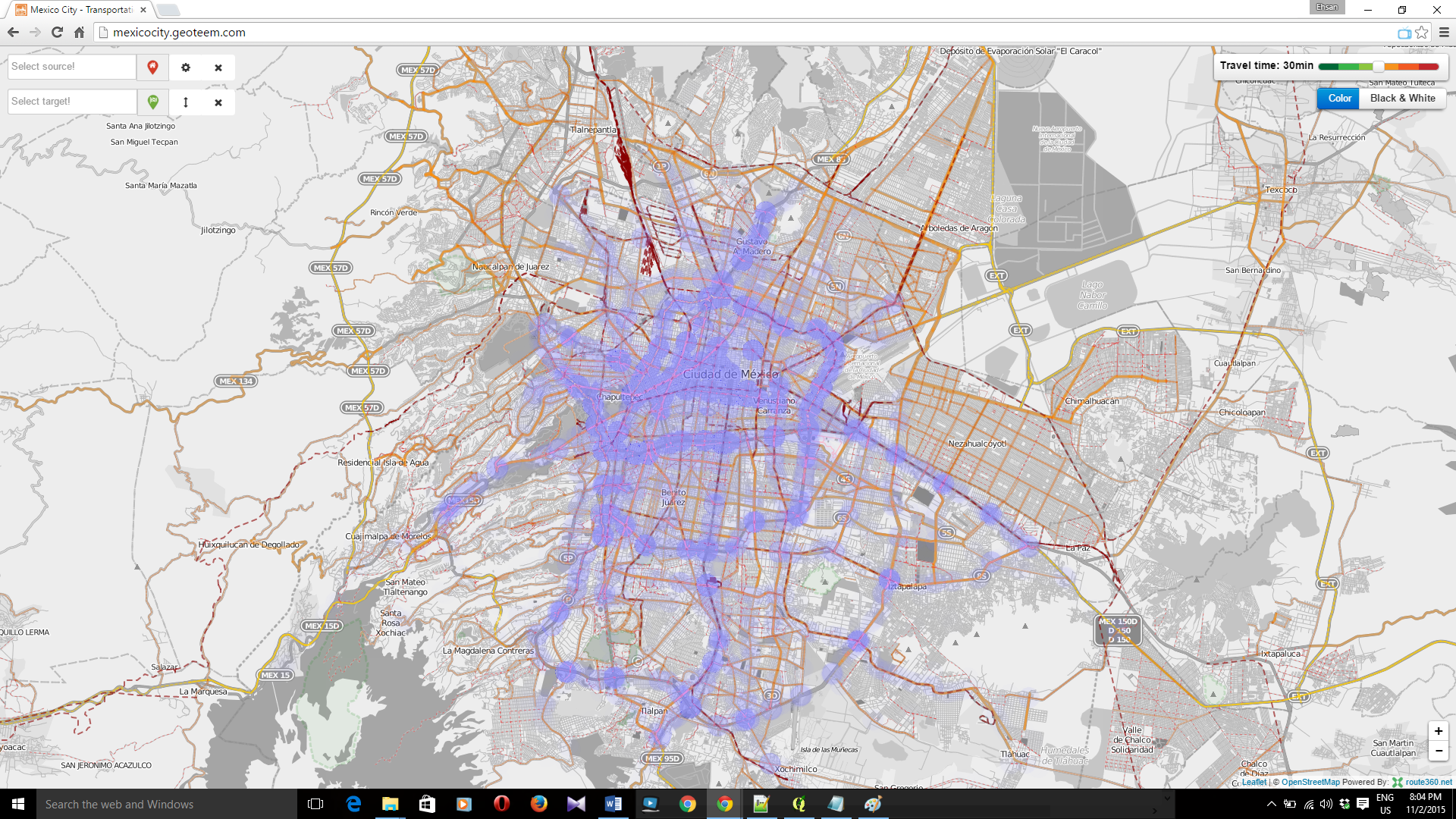Screen dimensions: 1456x819
Task: Show hidden system tray icons chevron
Action: 1271,804
